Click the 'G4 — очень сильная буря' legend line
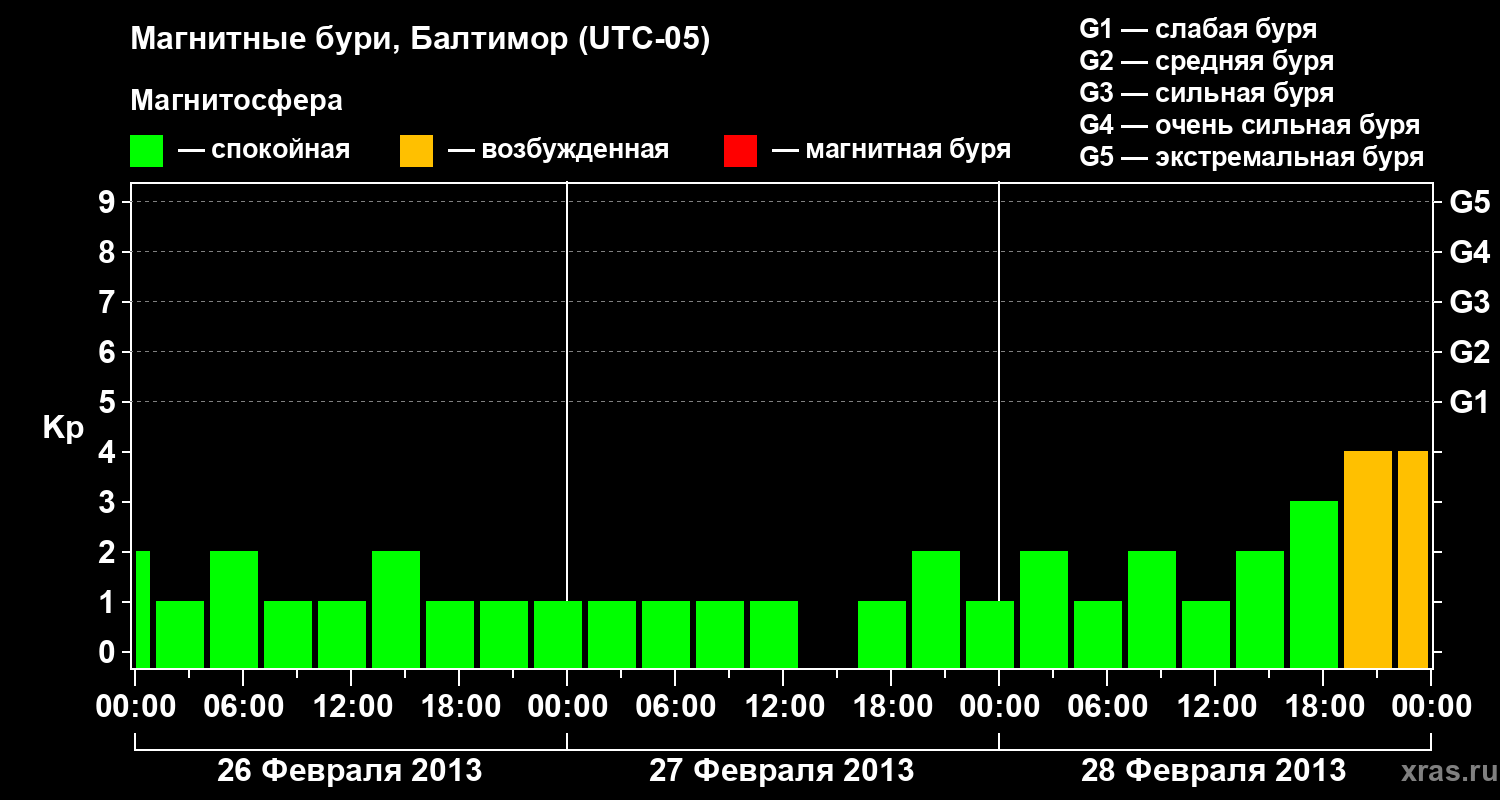The height and width of the screenshot is (800, 1500). (x=1250, y=125)
